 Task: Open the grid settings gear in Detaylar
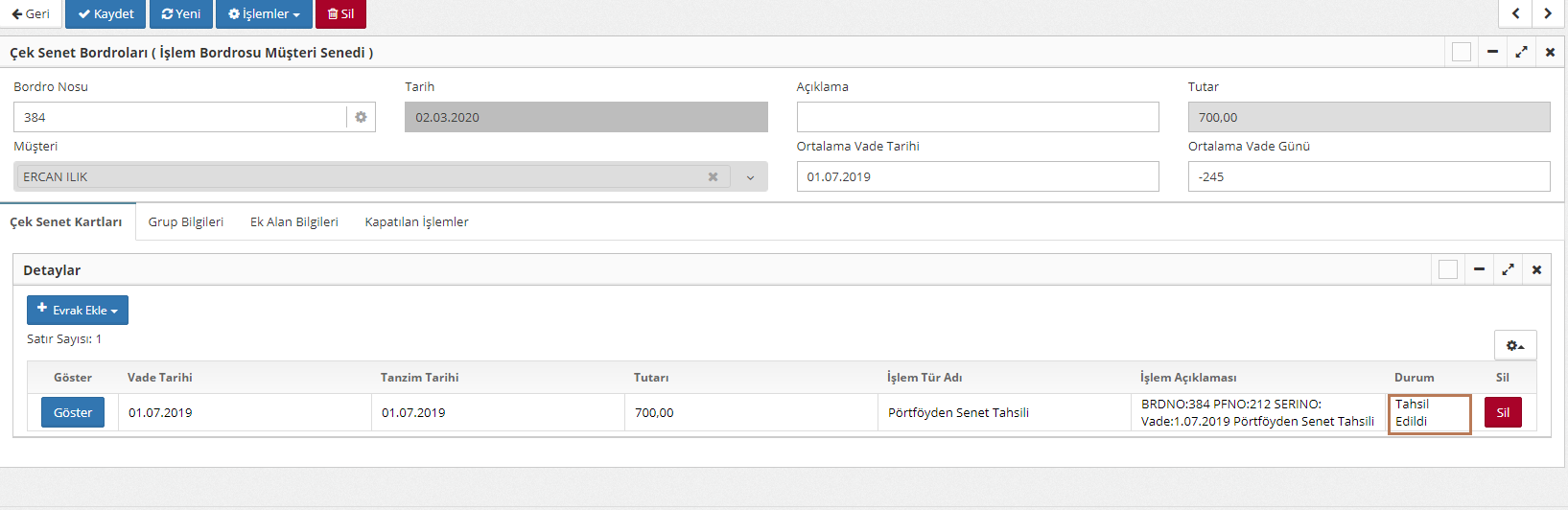click(1514, 345)
